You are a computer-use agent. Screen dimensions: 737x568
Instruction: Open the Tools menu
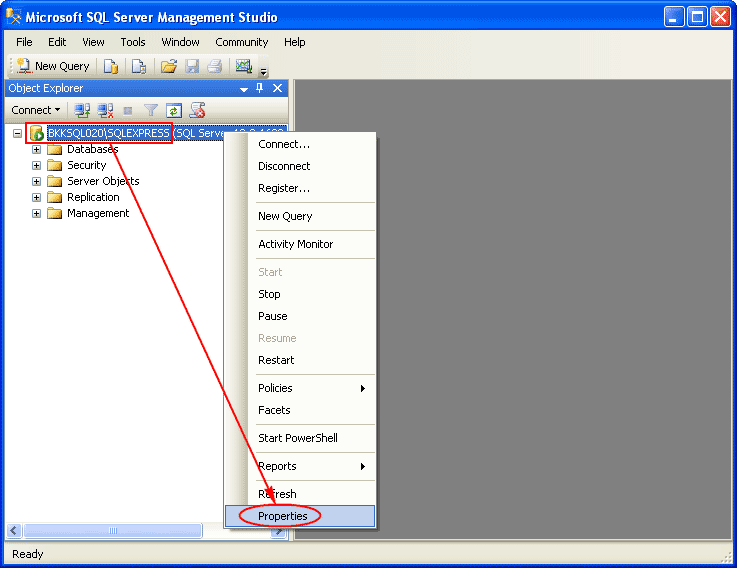133,42
